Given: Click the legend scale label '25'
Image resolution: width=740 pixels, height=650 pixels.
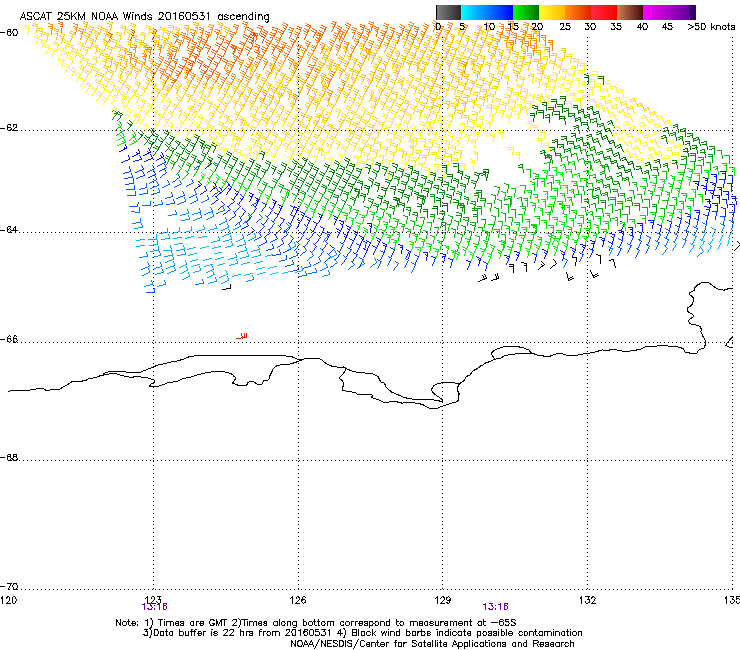Looking at the screenshot, I should (565, 27).
